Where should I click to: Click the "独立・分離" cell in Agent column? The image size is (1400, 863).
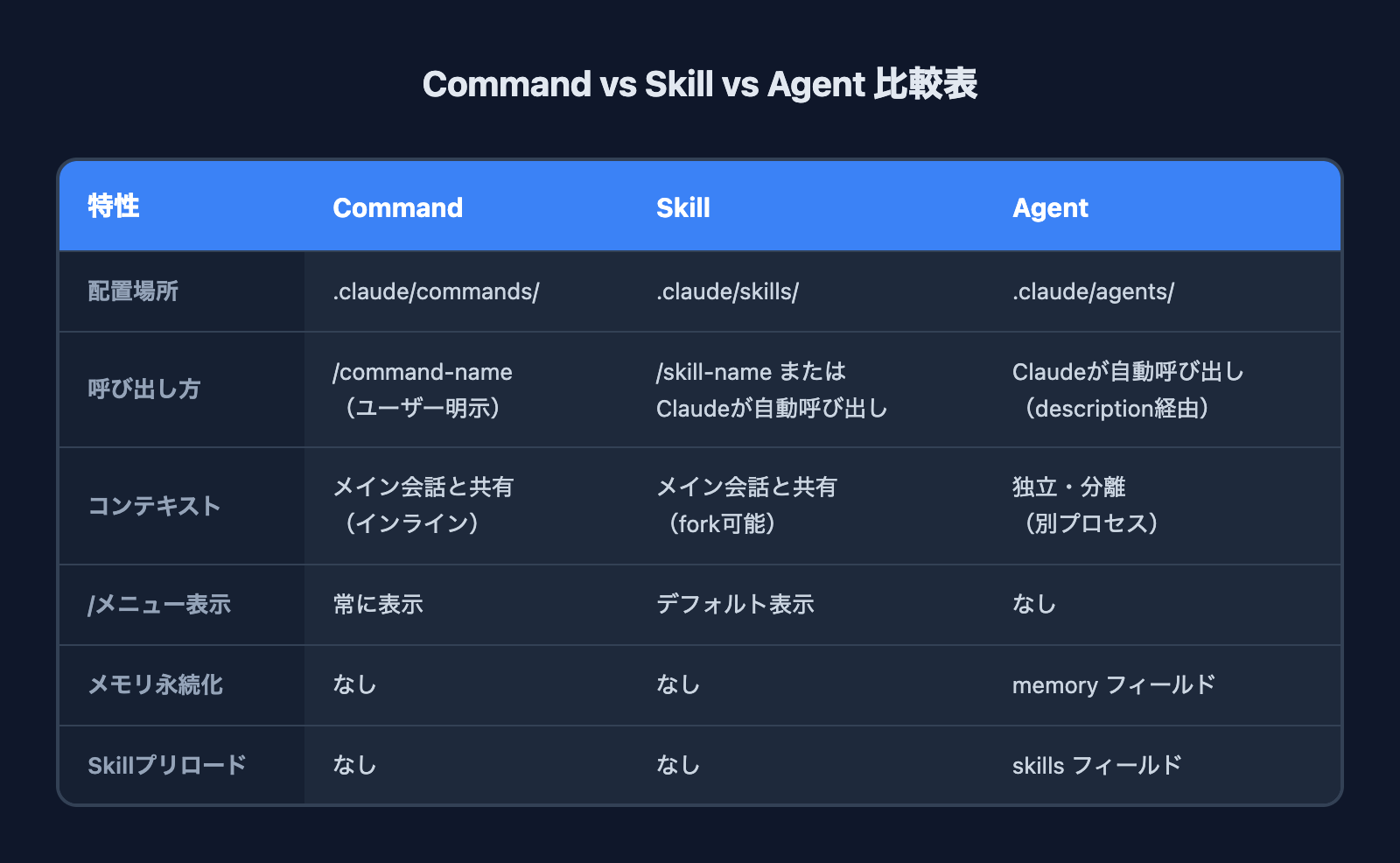point(1068,487)
